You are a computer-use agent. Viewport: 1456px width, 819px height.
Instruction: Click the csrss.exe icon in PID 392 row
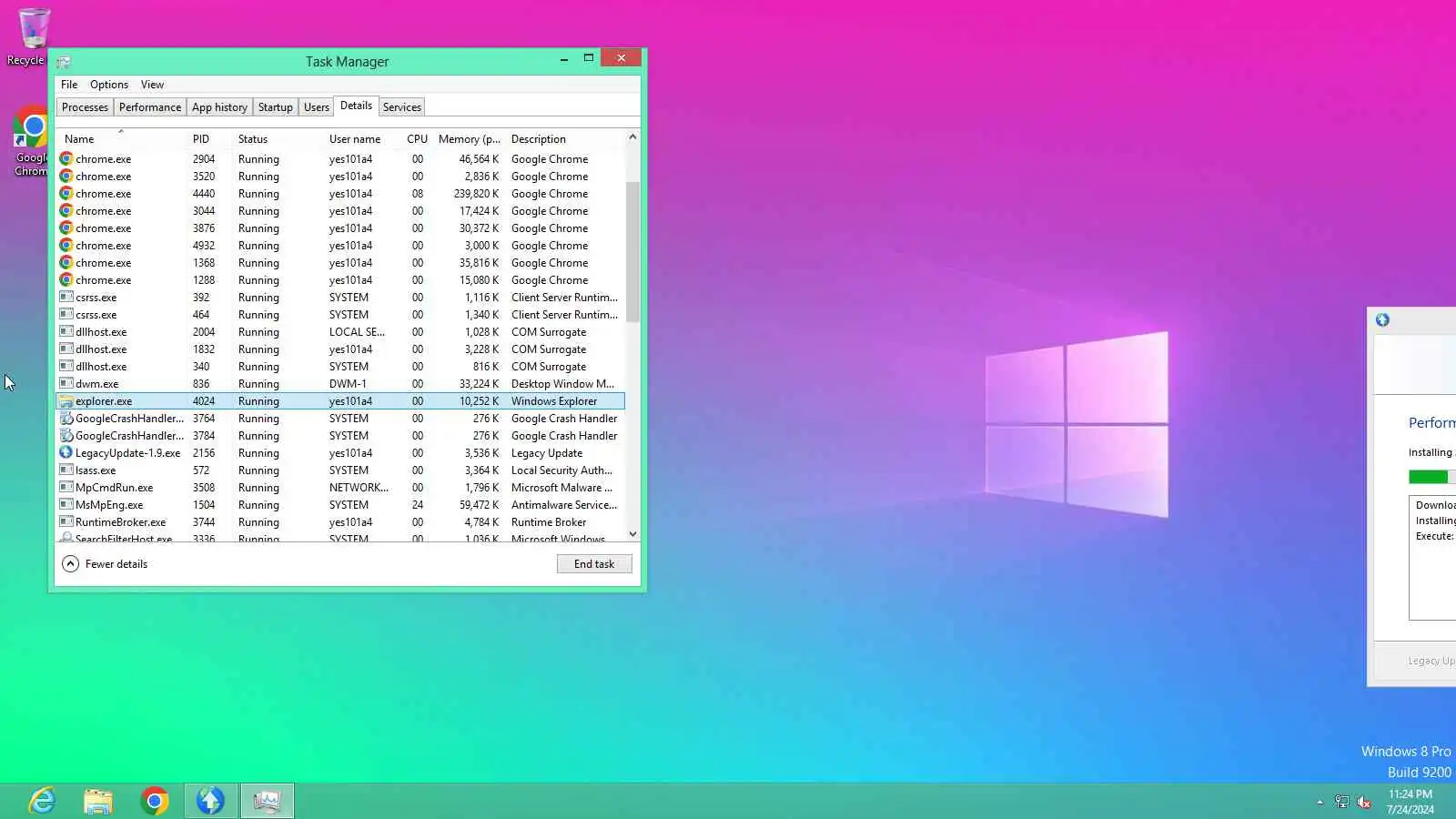(x=66, y=298)
